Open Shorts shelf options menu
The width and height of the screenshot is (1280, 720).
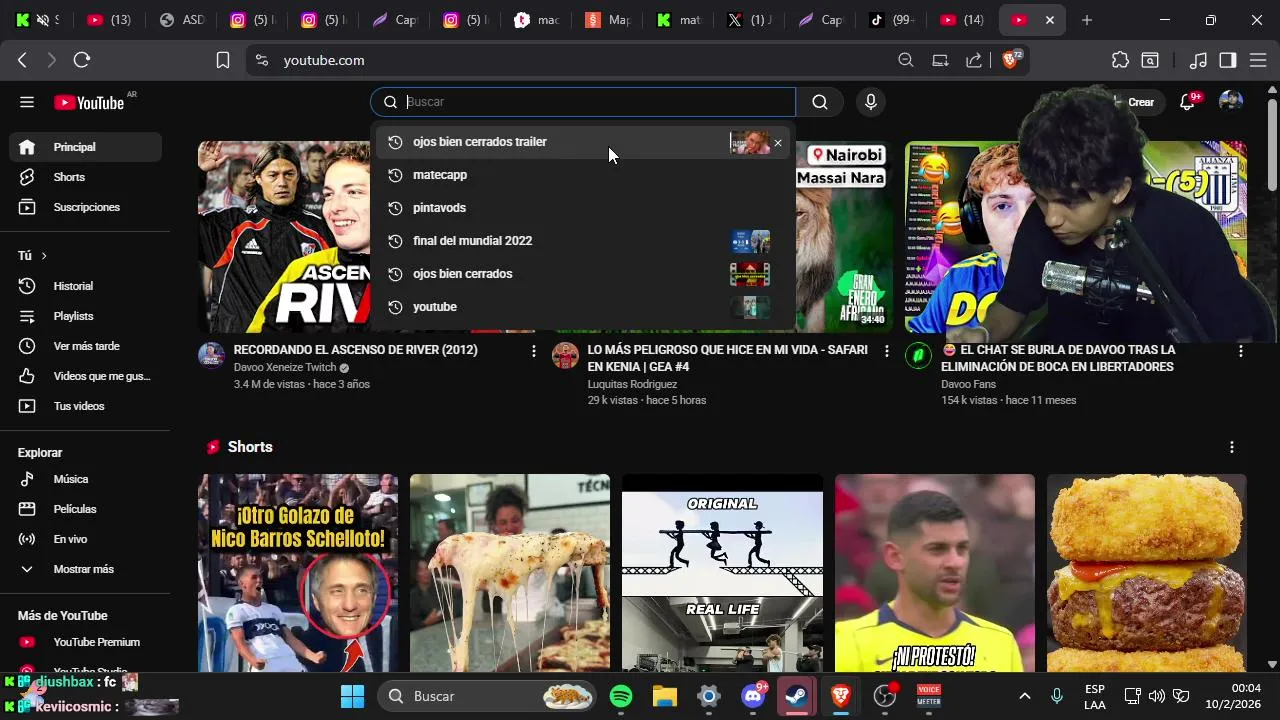click(x=1232, y=447)
